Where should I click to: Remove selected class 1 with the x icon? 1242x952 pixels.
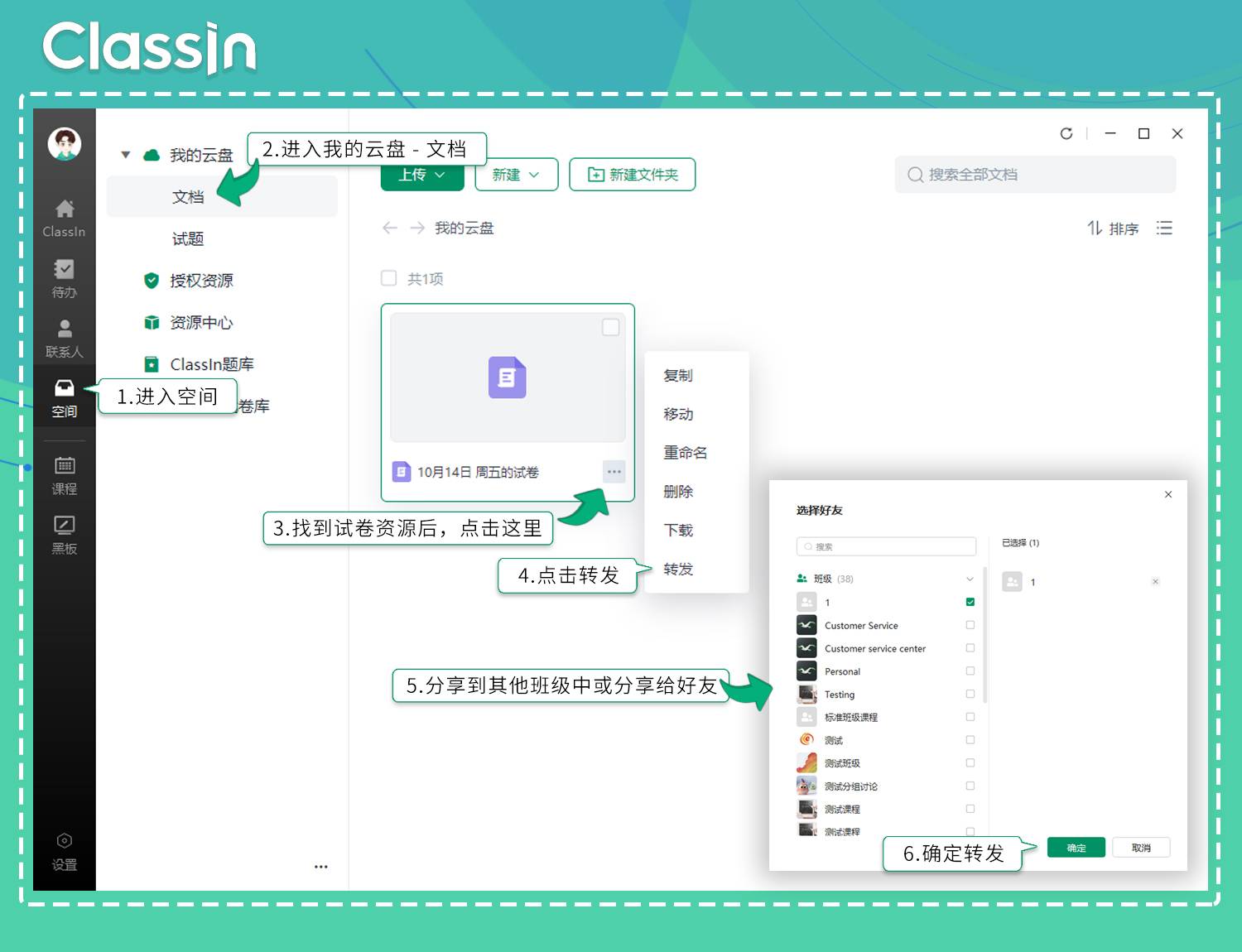pyautogui.click(x=1155, y=582)
